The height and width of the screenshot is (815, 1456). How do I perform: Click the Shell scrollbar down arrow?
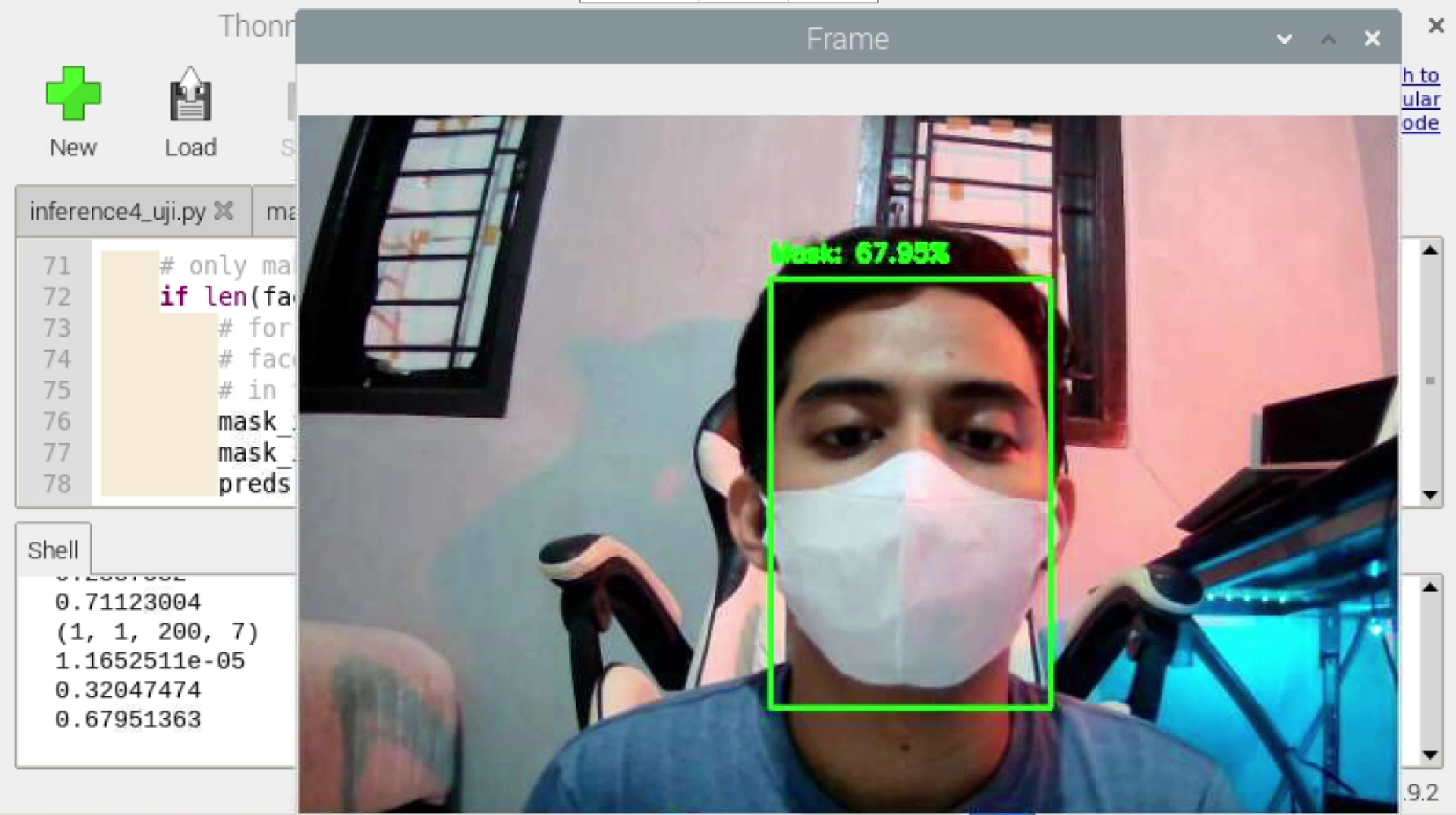1430,755
